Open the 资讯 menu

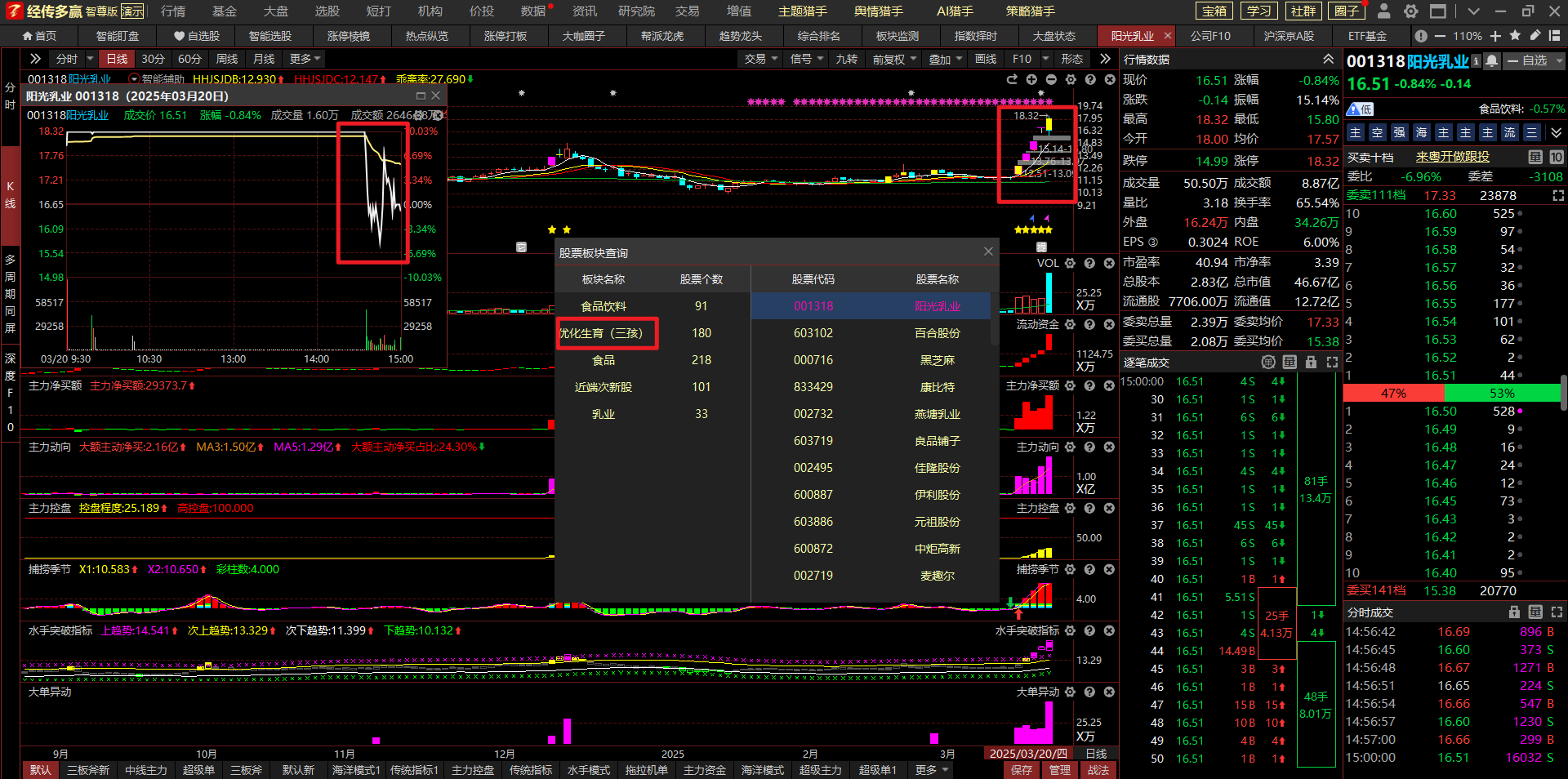tap(584, 11)
